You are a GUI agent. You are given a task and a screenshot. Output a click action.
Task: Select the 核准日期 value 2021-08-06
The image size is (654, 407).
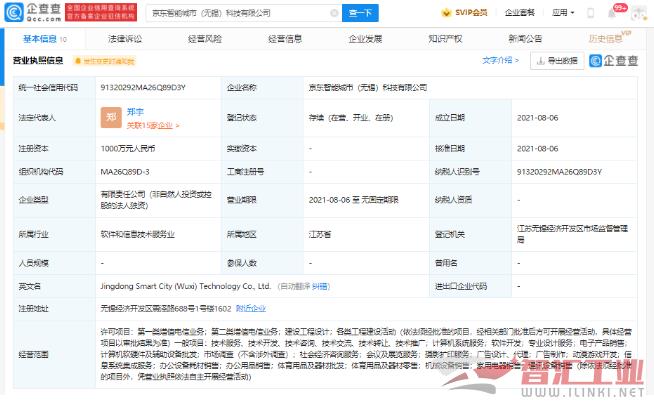pos(537,149)
